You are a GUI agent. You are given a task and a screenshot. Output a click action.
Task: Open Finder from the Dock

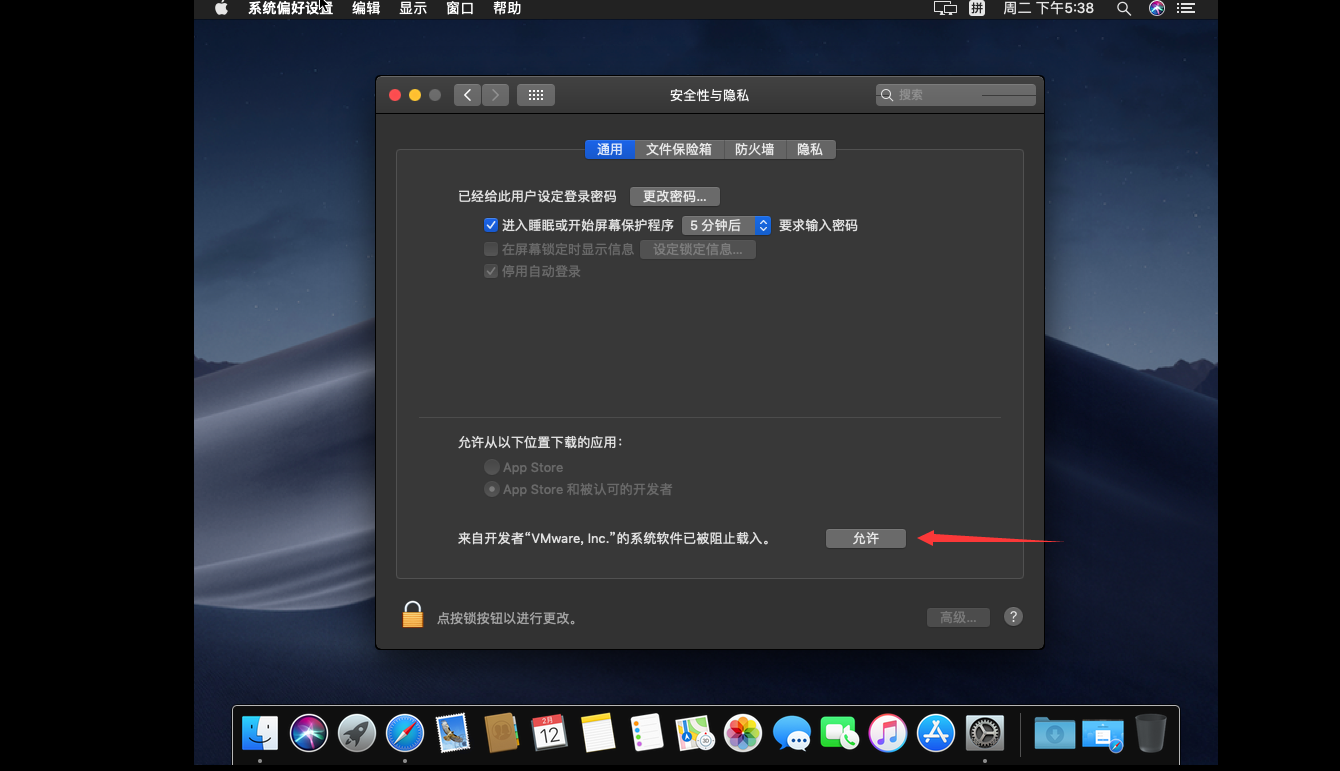pyautogui.click(x=260, y=733)
